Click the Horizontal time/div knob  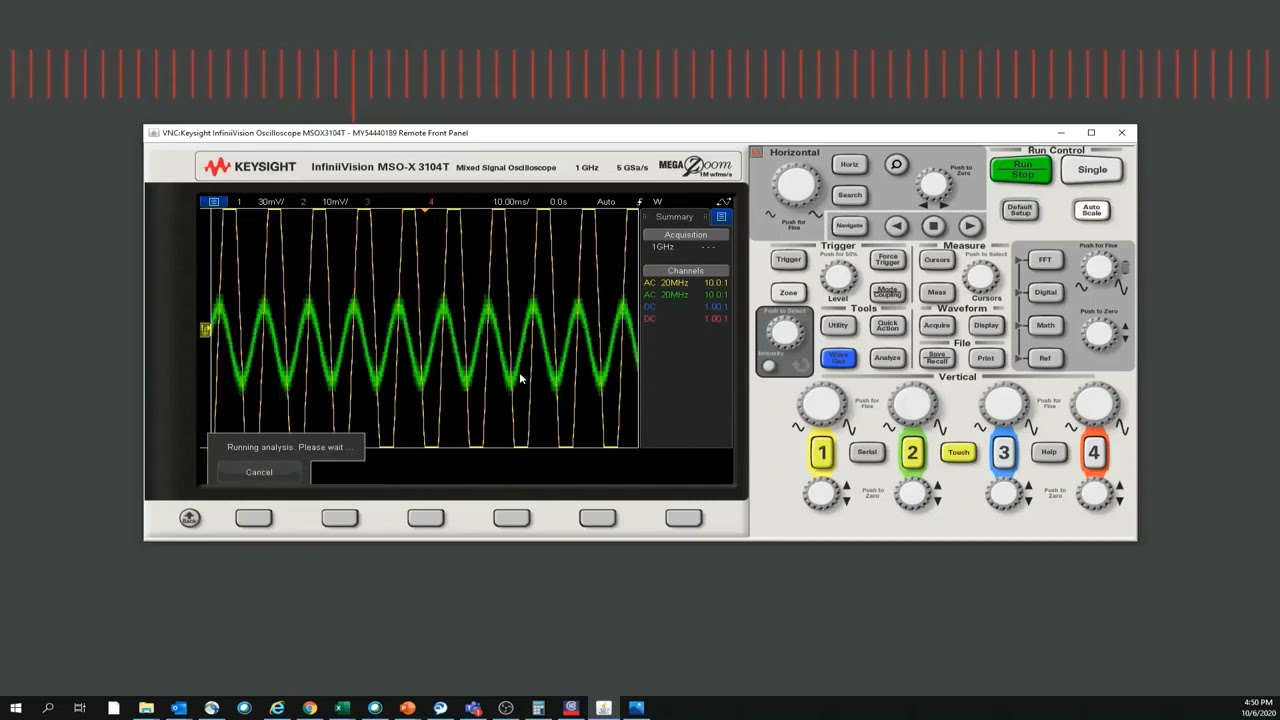[x=797, y=185]
